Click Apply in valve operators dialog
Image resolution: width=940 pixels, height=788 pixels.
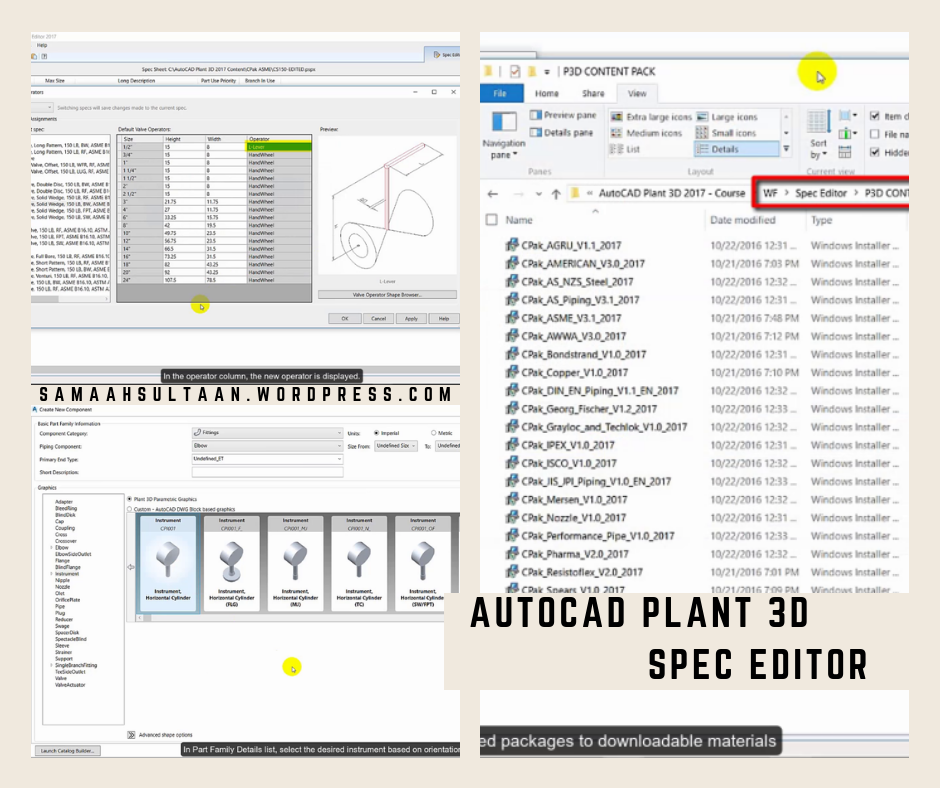[411, 318]
